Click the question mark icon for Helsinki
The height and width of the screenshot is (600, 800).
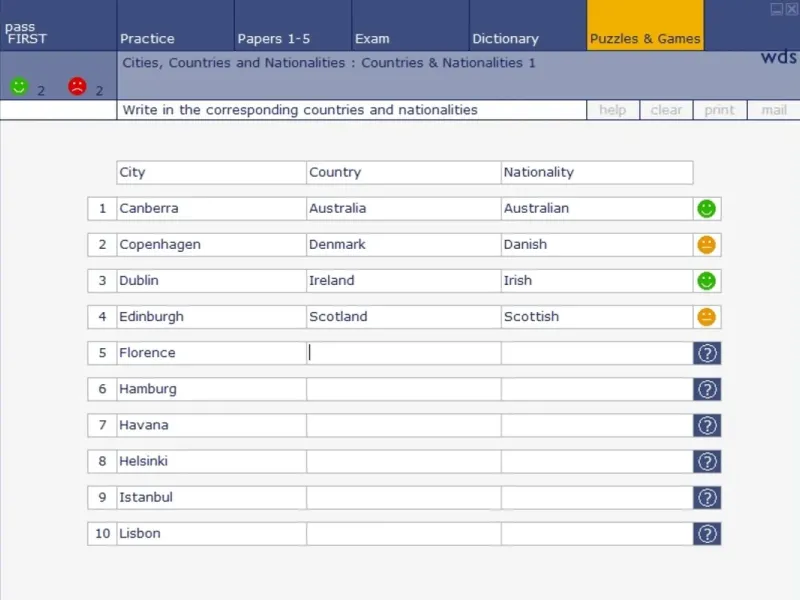(x=707, y=461)
